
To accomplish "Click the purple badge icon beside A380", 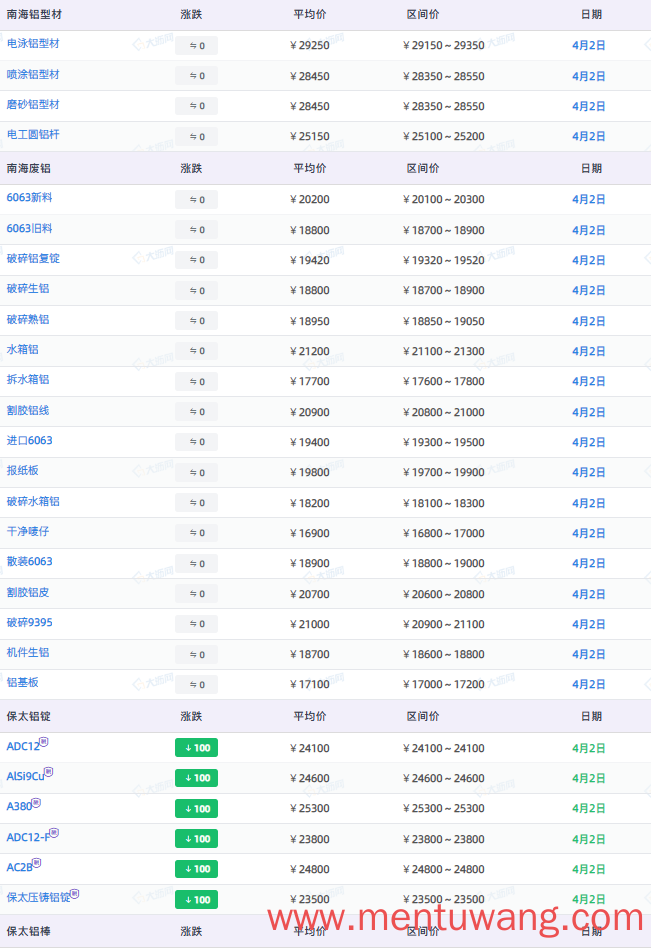I will (x=36, y=803).
